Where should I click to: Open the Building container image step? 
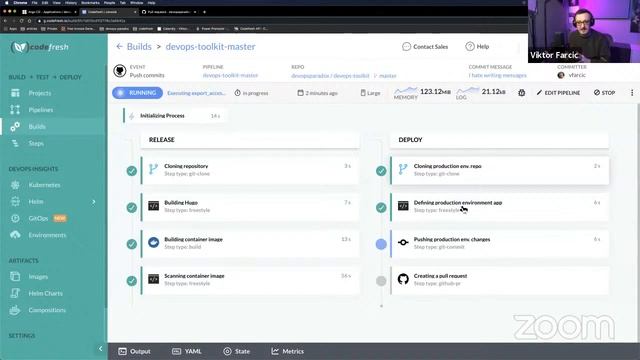tap(250, 244)
